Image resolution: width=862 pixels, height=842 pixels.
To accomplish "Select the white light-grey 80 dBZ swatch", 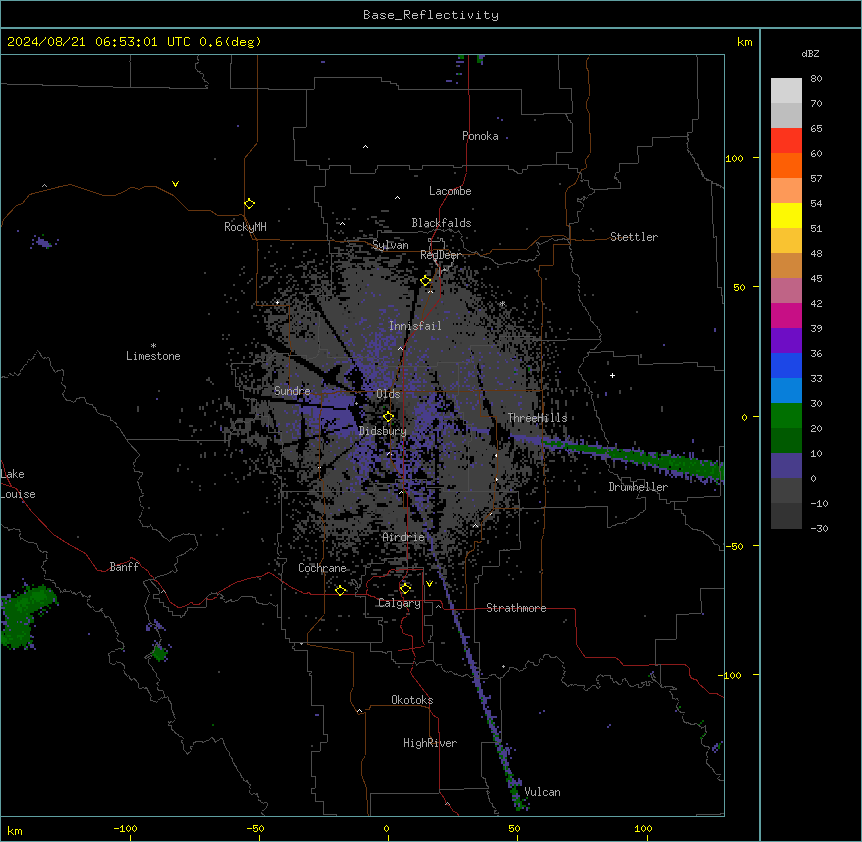I will [786, 91].
